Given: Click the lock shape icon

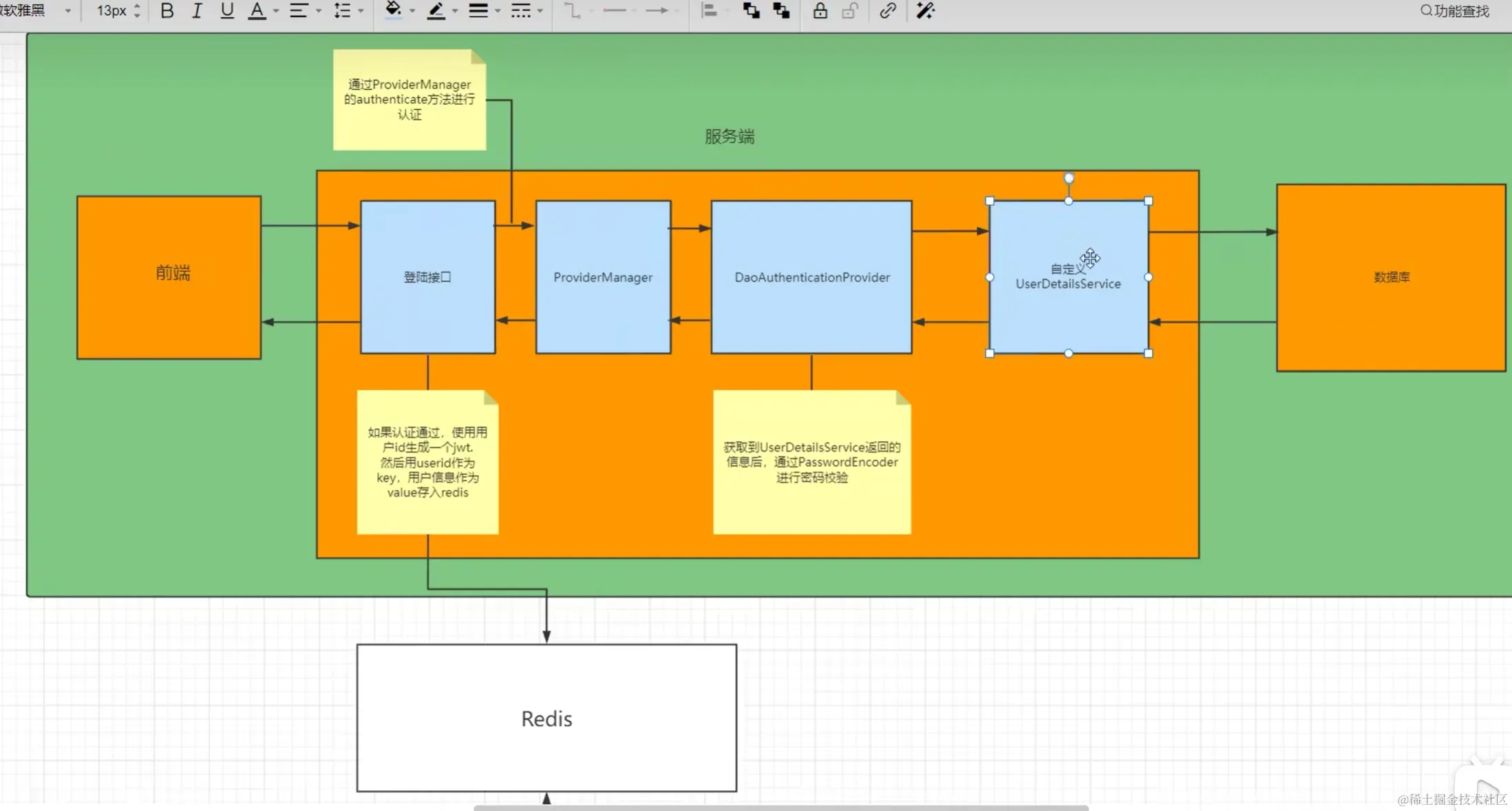Looking at the screenshot, I should click(820, 11).
